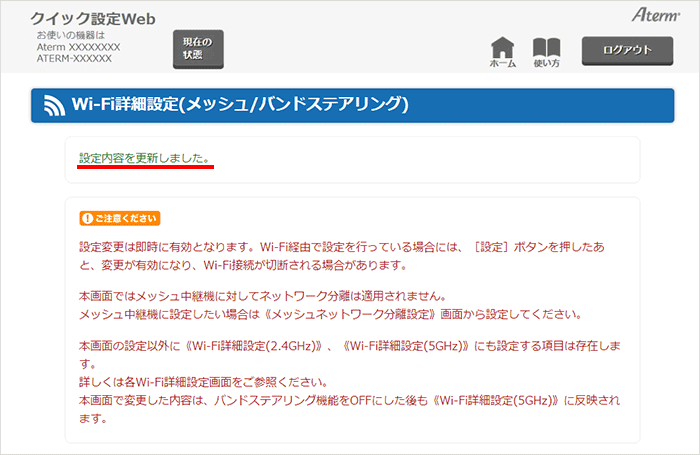700x455 pixels.
Task: Click the Wi-Fi詳細設定(メッシュ/バンドステアリング) heading
Action: pos(240,105)
